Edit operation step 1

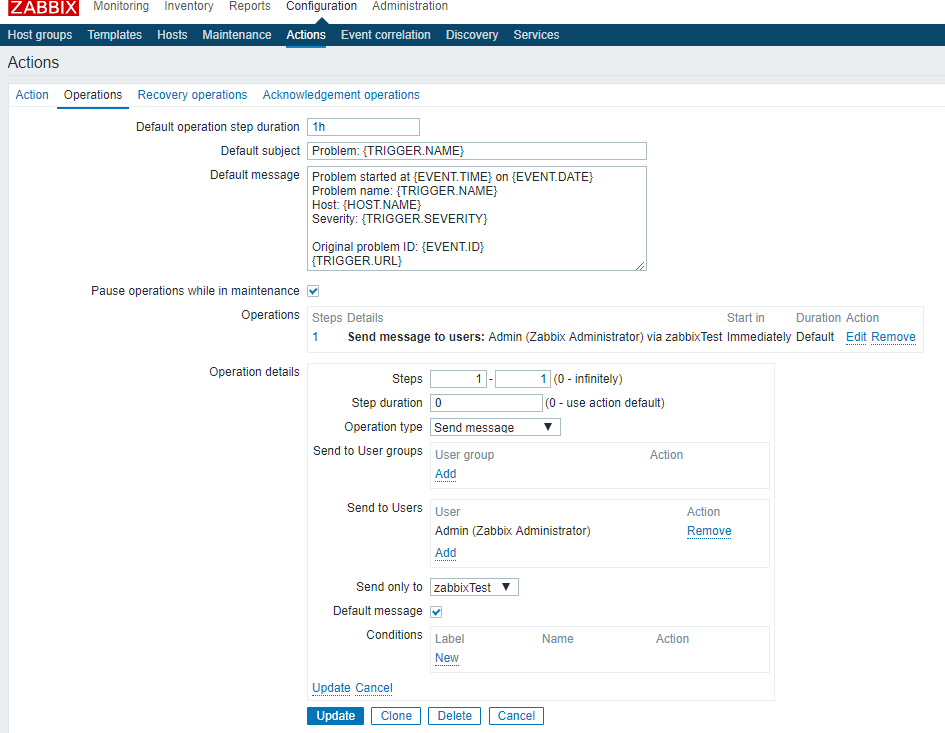click(856, 337)
